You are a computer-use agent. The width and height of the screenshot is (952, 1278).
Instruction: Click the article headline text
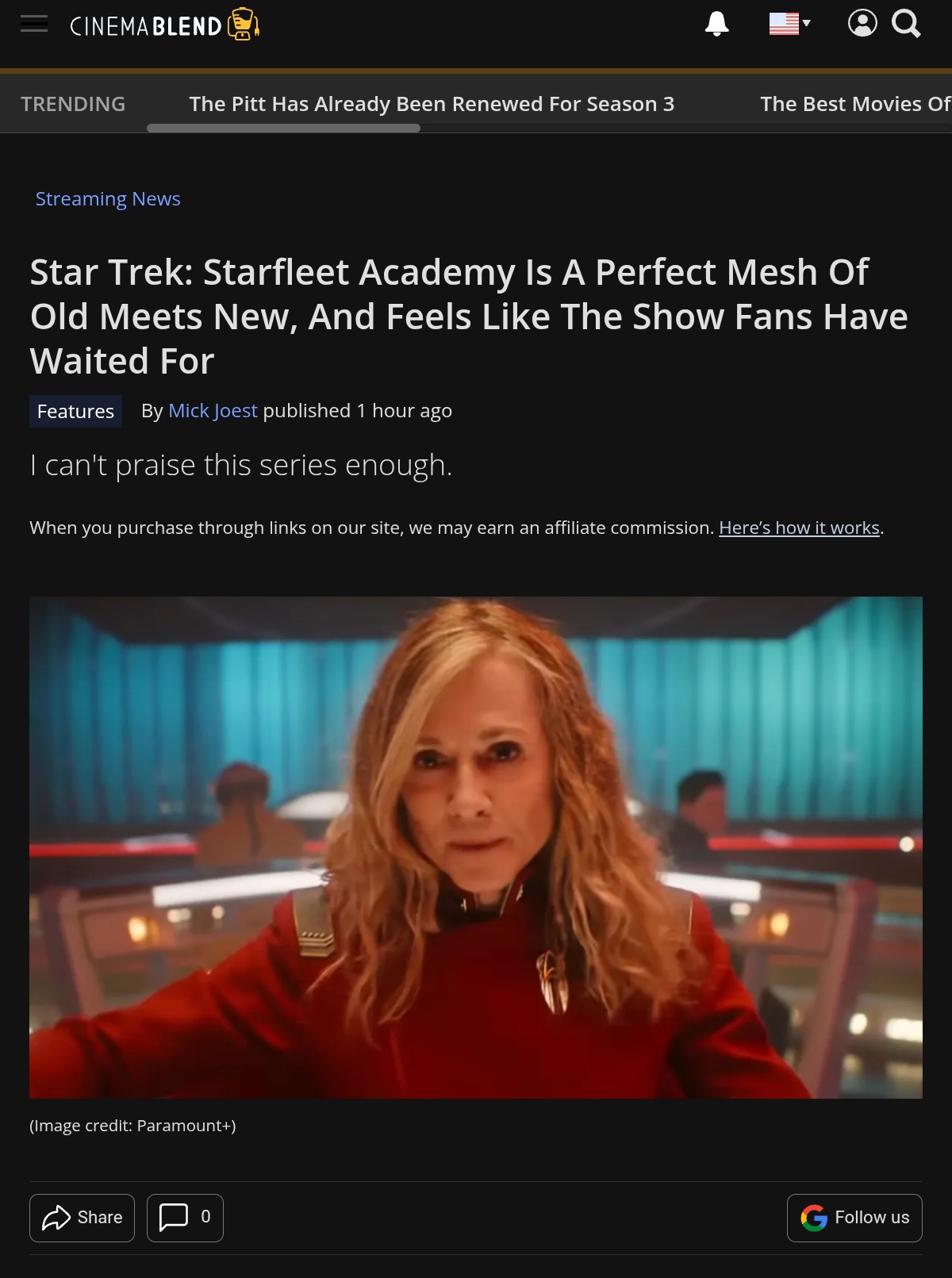469,317
